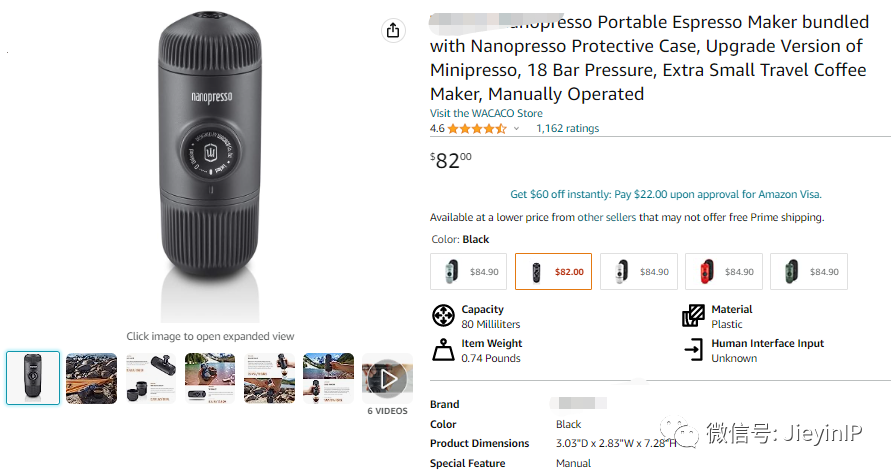The height and width of the screenshot is (474, 891).
Task: Click the Material icon
Action: click(693, 317)
